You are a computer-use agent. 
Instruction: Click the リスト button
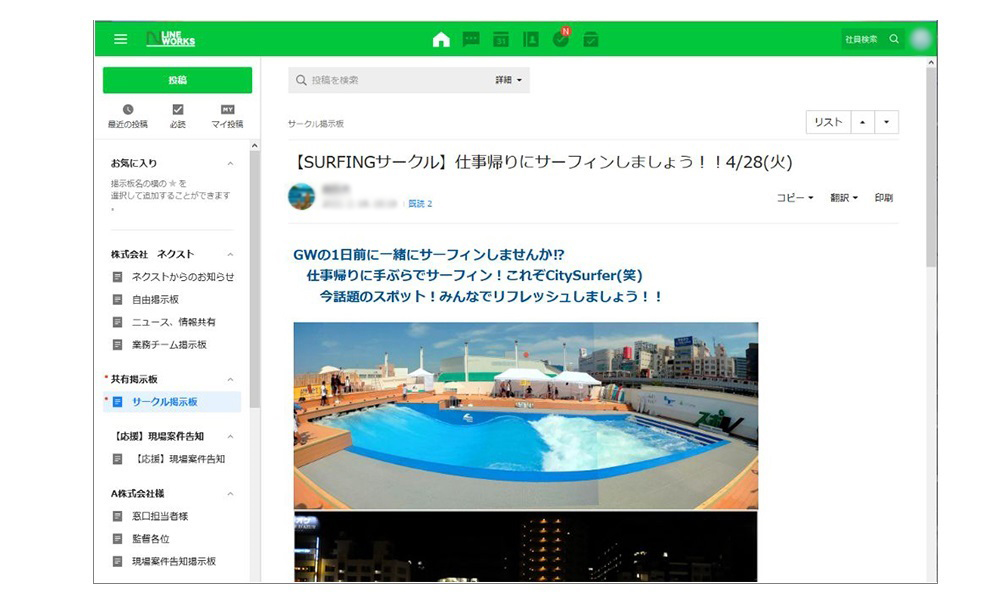(828, 122)
